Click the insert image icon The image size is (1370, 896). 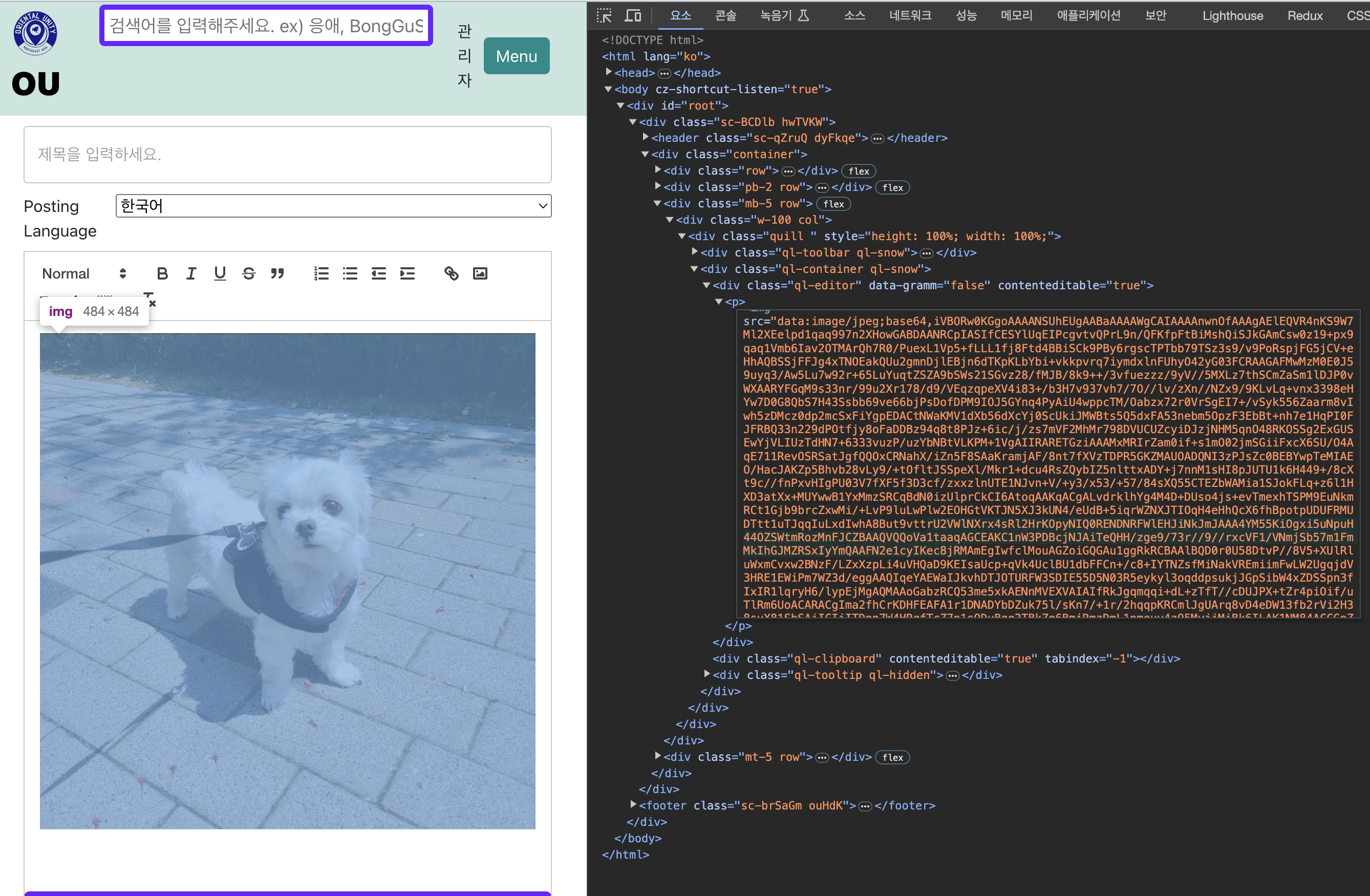tap(480, 273)
